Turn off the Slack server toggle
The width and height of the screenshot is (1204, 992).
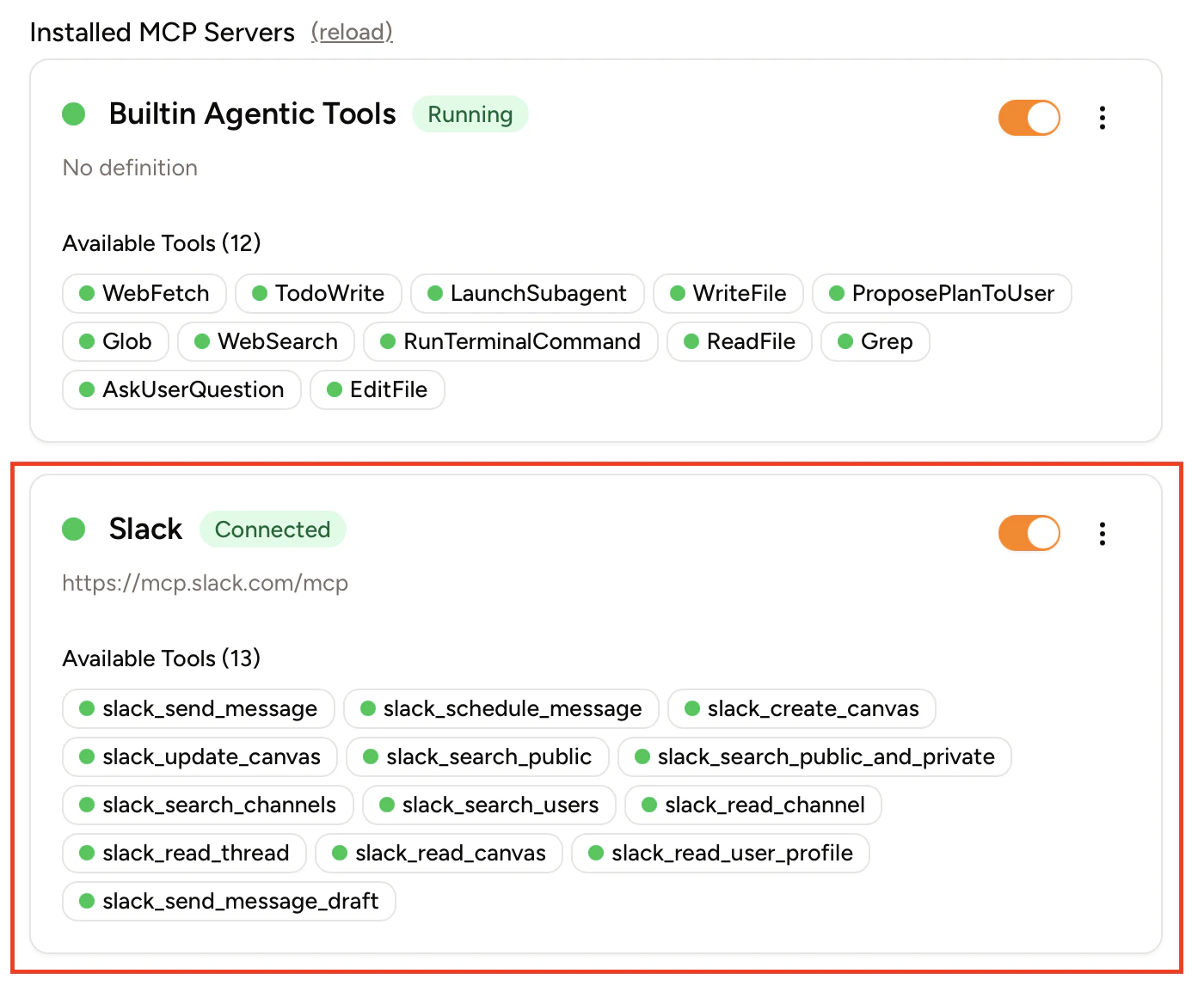tap(1029, 533)
